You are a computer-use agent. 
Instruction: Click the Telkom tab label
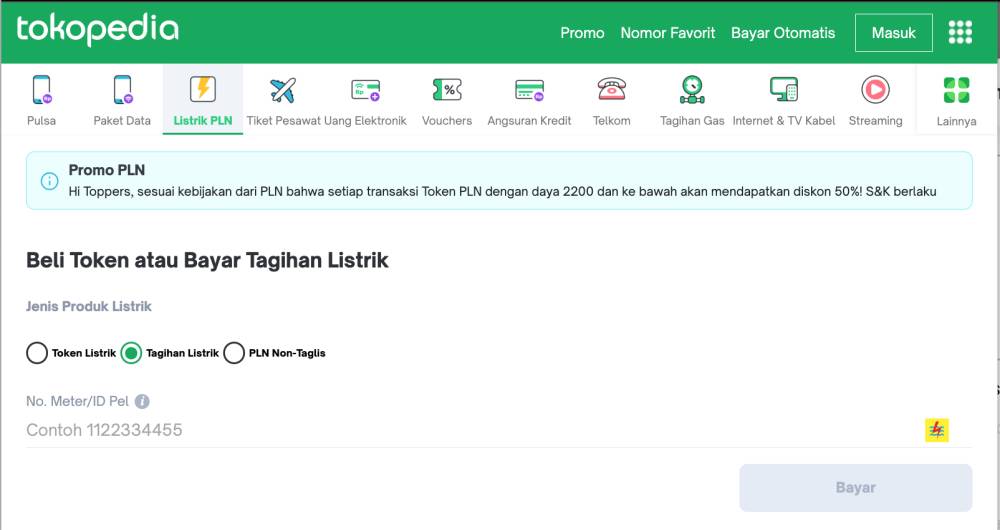coord(612,121)
